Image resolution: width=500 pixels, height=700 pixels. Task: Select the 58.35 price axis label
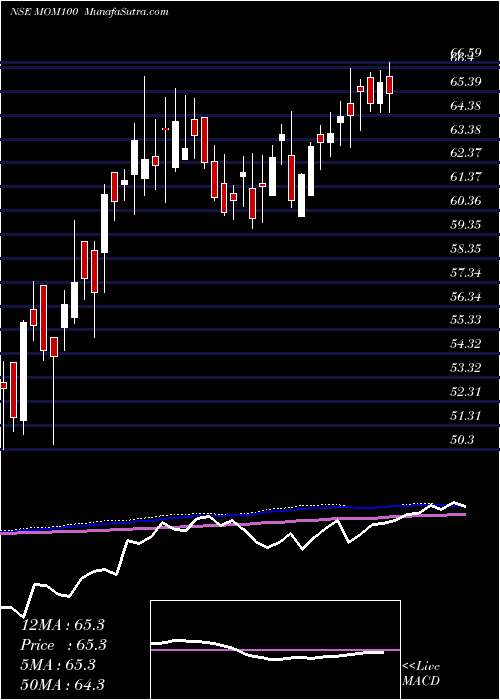coord(466,249)
